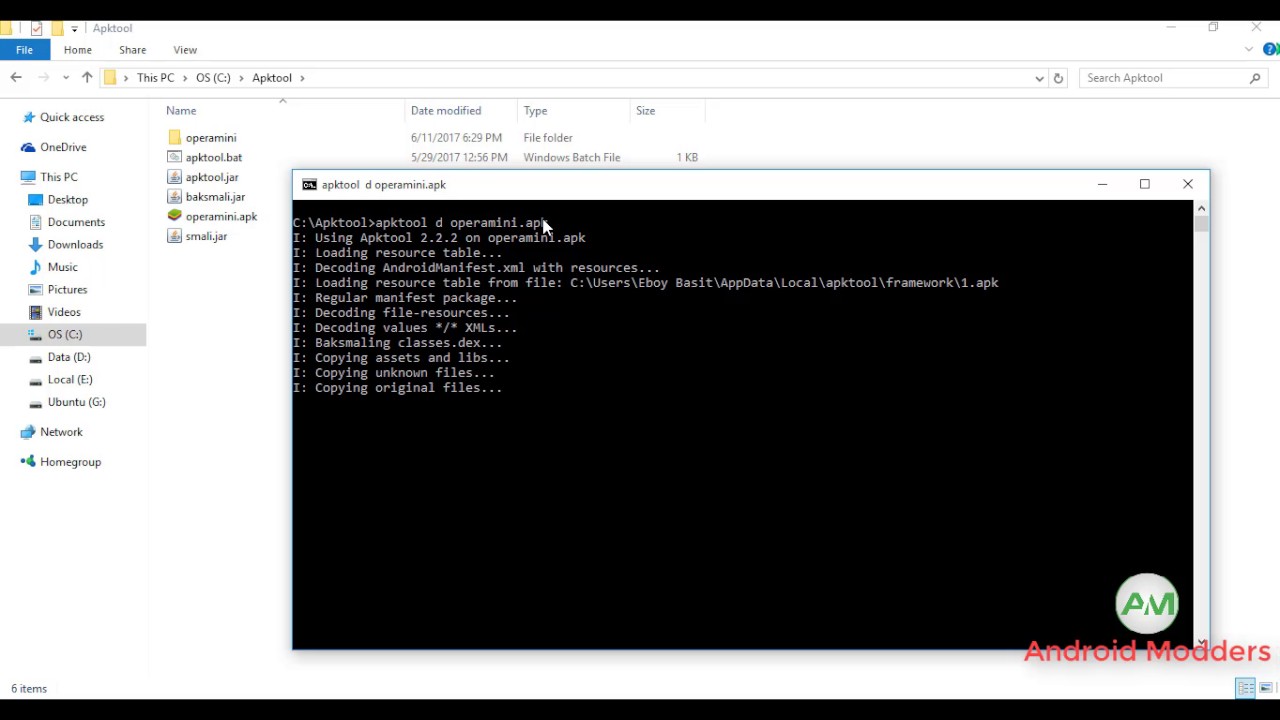Open Local (E:) drive
Screen dimensions: 1280x720
pyautogui.click(x=70, y=380)
